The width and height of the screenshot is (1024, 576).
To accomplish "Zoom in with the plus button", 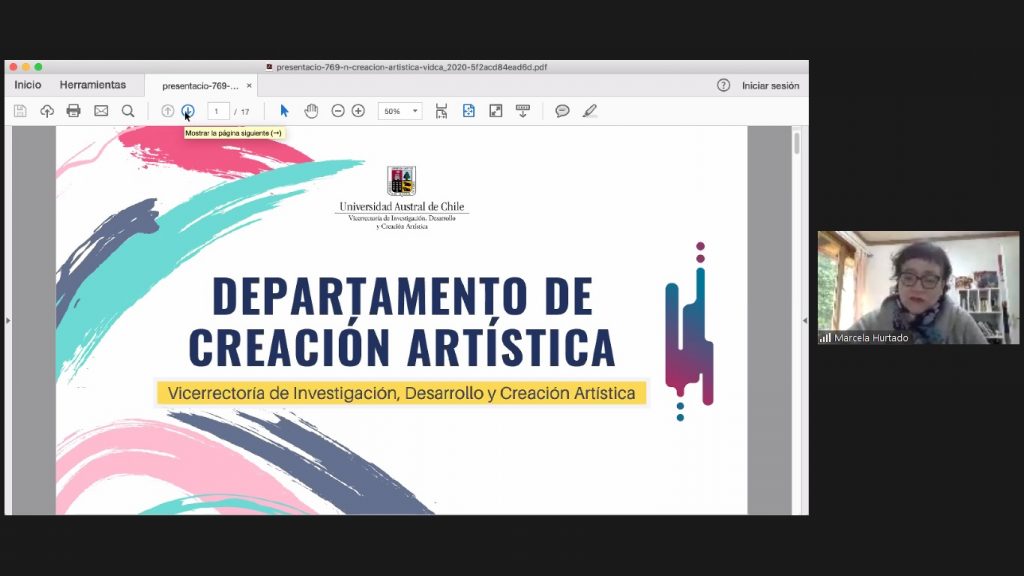I will [358, 111].
